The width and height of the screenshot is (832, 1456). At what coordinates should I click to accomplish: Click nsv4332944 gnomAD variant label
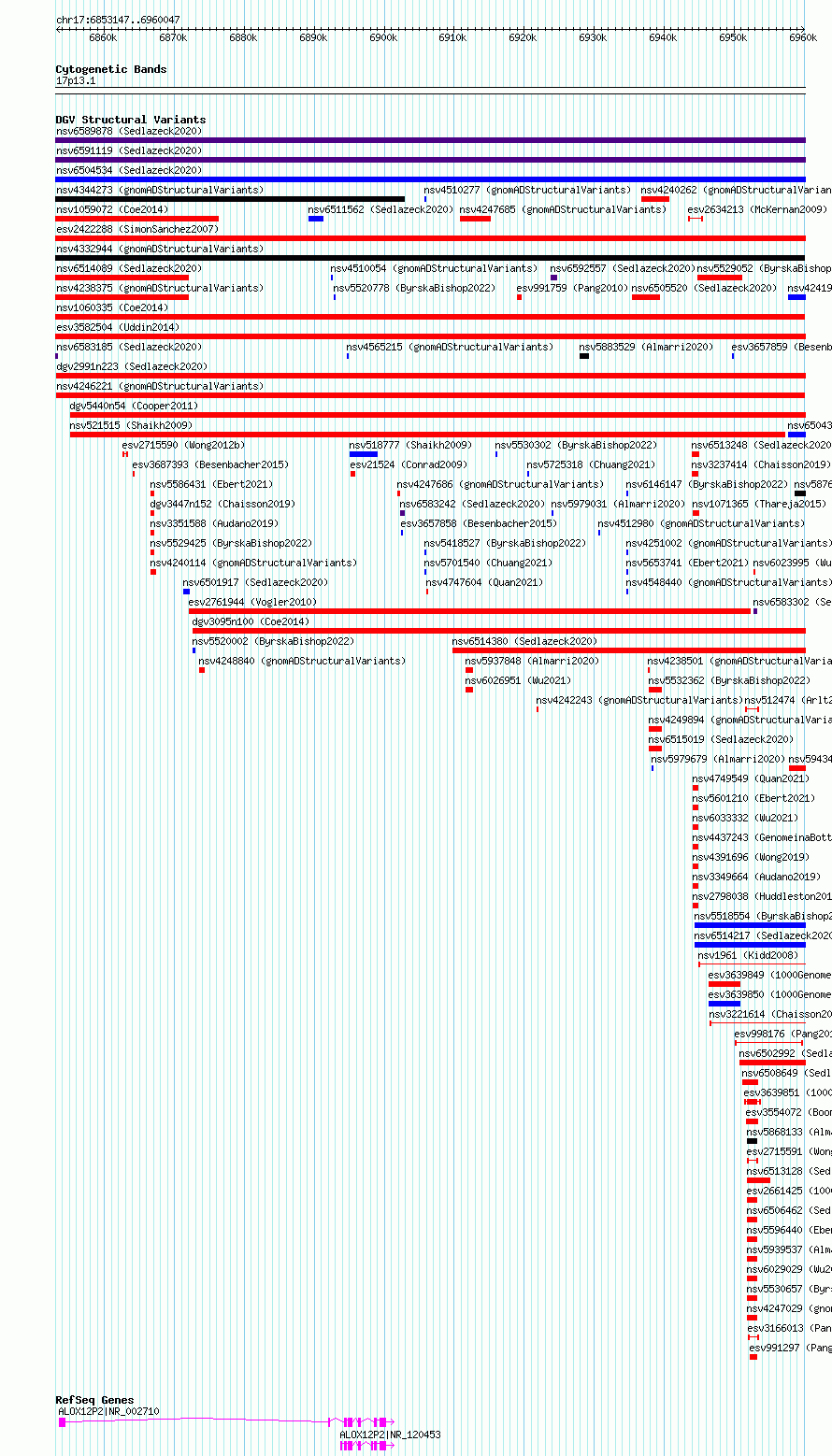pos(160,249)
